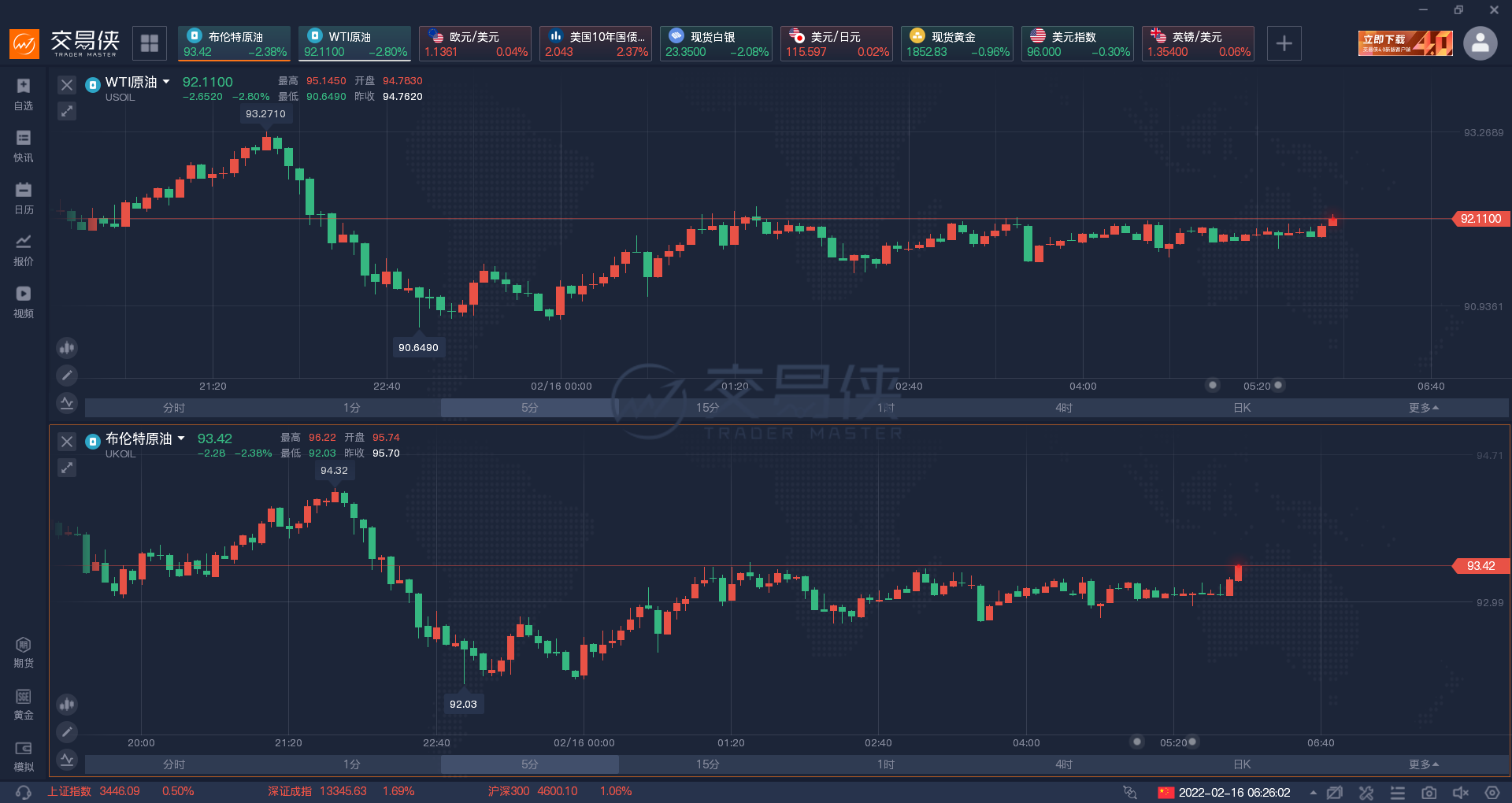Open the 自选 watchlist sidebar icon
Viewport: 1512px width, 803px height.
[x=24, y=93]
